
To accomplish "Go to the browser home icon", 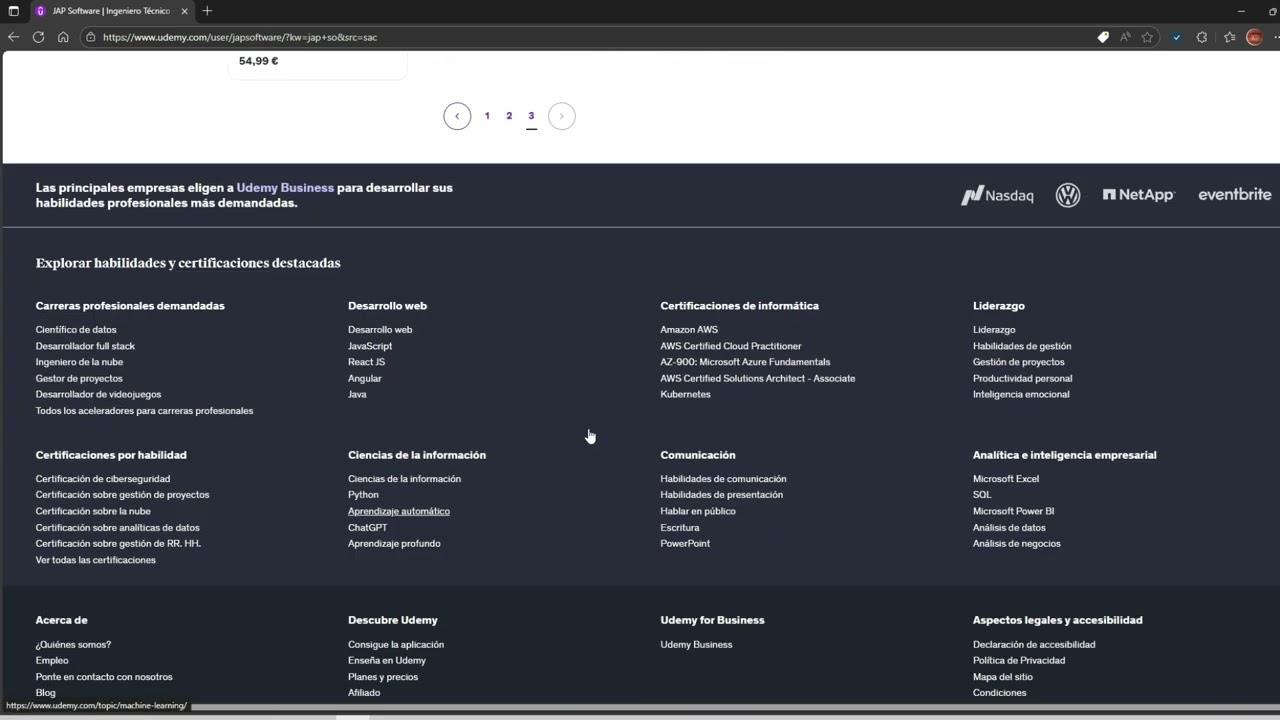I will (63, 37).
